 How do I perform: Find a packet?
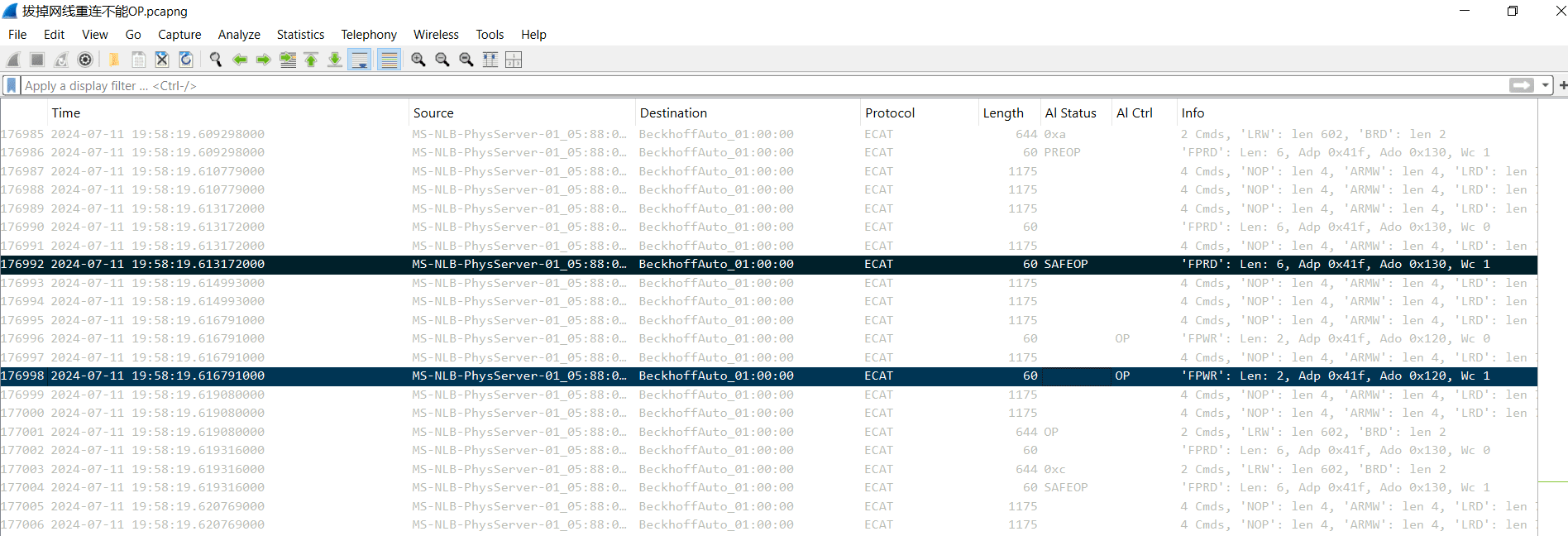[x=216, y=60]
